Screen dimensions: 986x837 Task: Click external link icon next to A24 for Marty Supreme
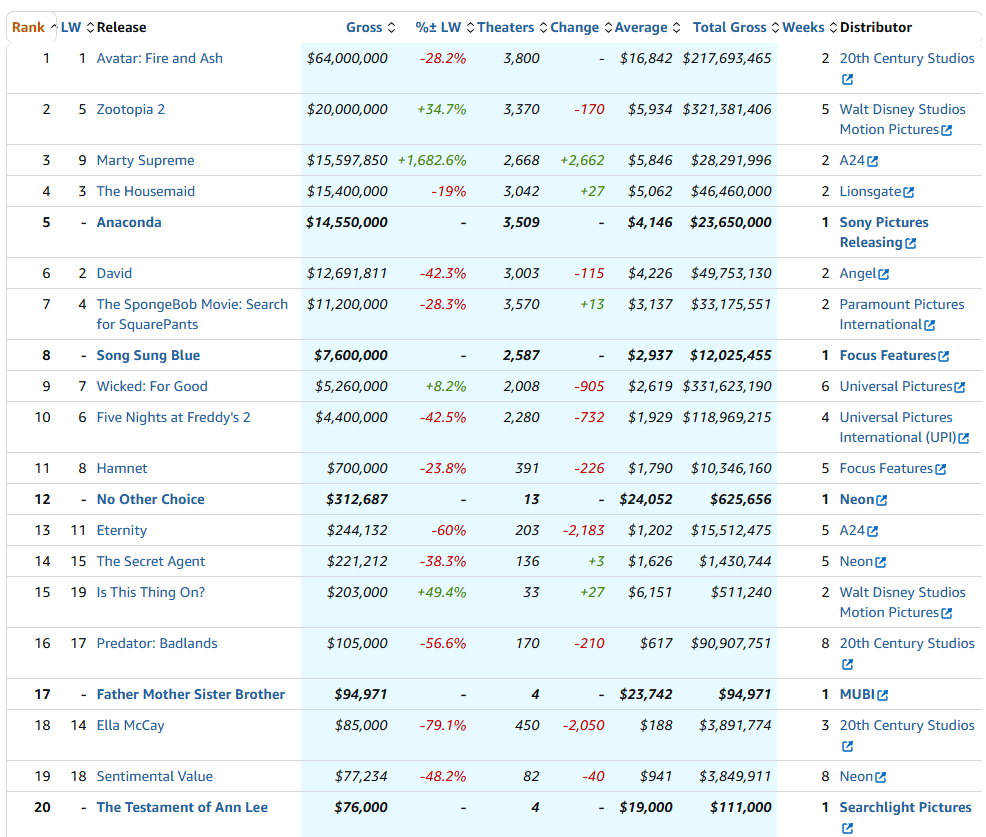(873, 161)
